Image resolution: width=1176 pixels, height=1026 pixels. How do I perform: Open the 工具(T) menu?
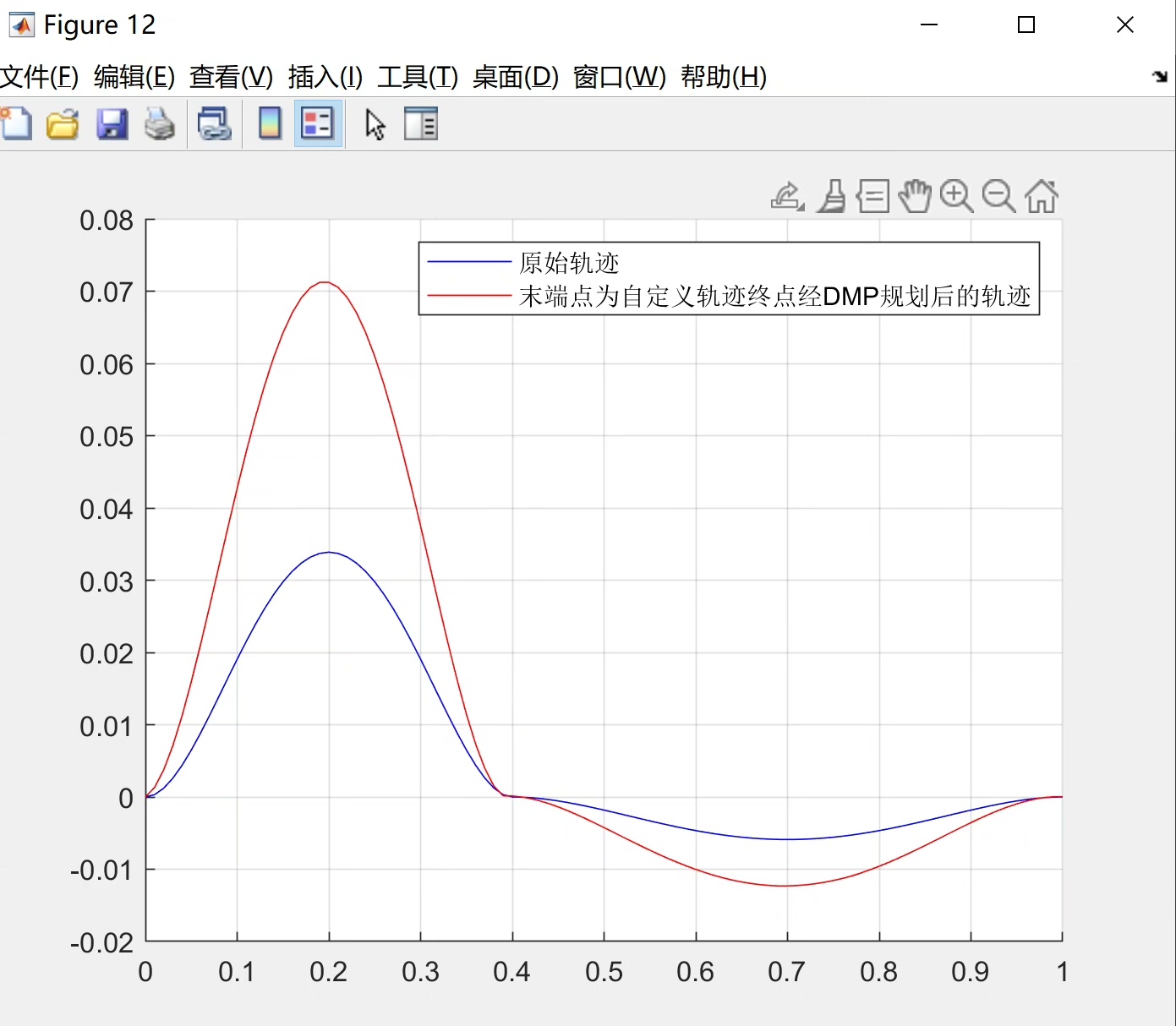coord(419,77)
